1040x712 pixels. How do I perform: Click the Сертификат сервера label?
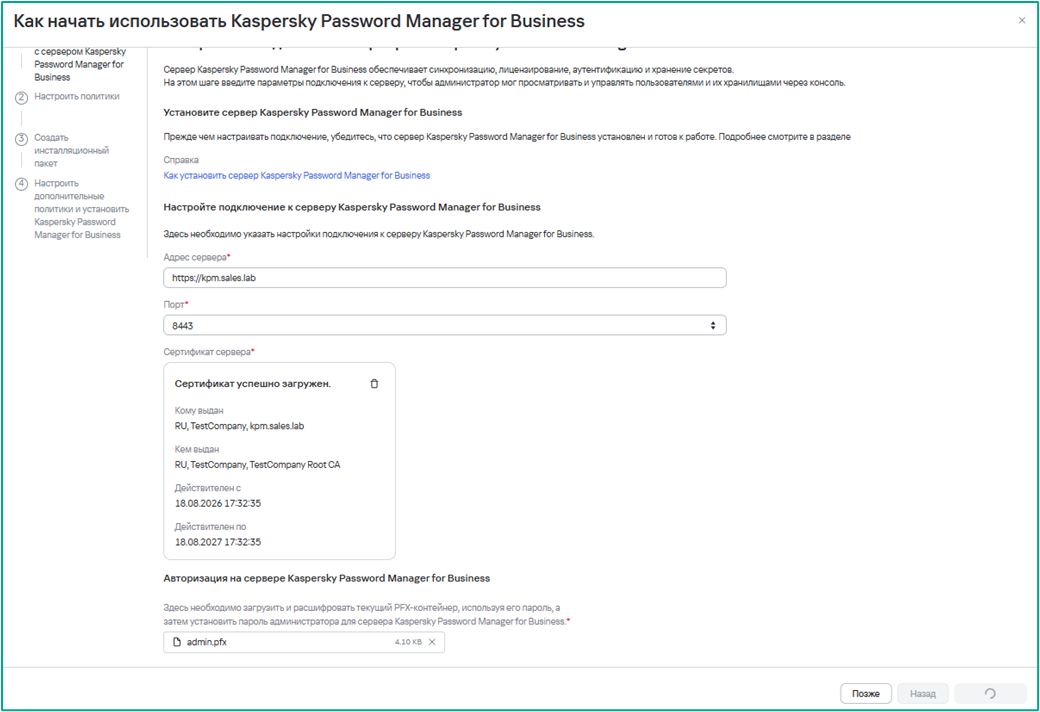[209, 352]
